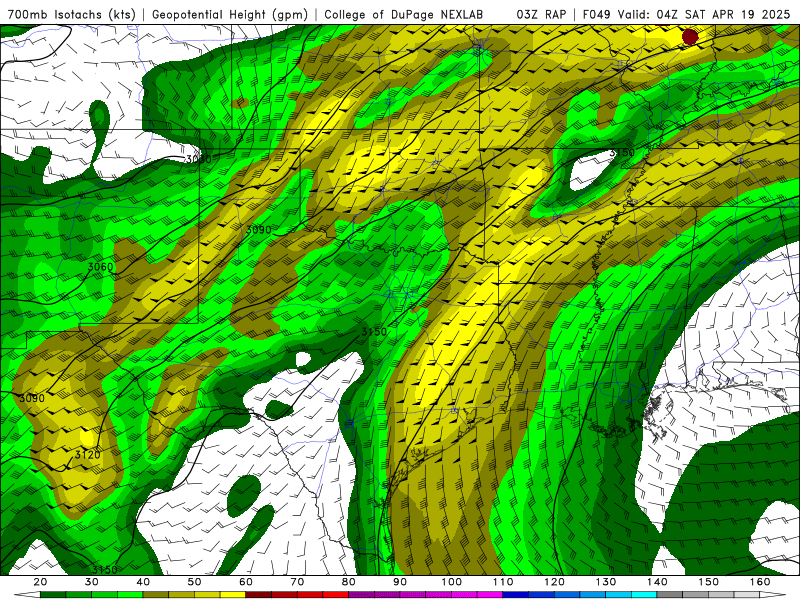Click the 20 value on the color scale
This screenshot has height=600, width=800.
(x=40, y=582)
